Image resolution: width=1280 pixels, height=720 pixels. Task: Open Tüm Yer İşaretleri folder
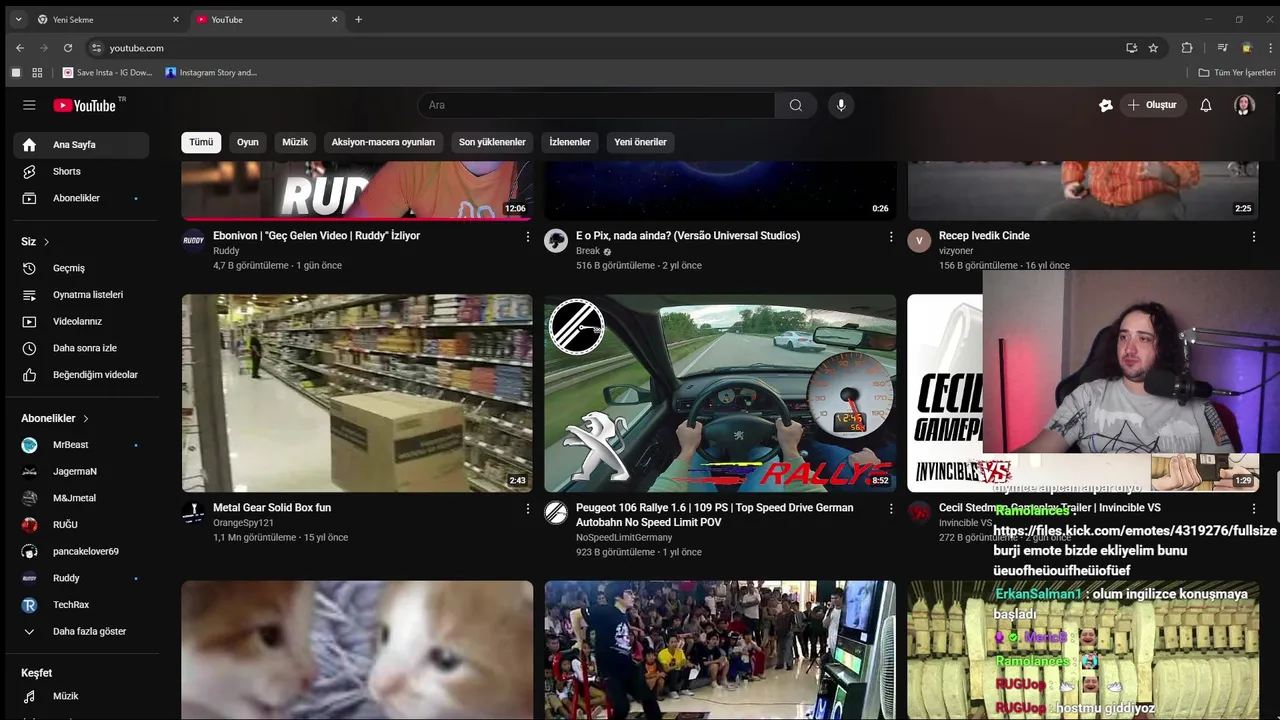[x=1237, y=72]
